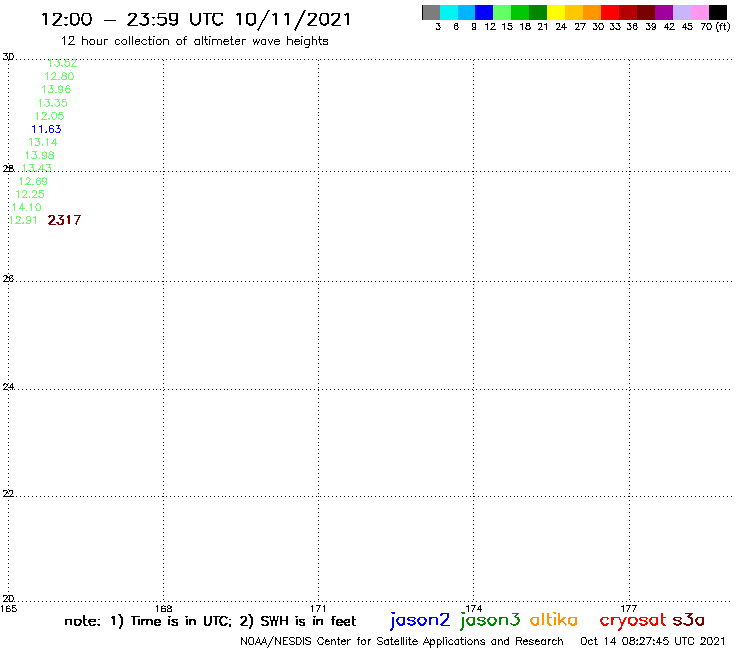Click the bright red legend swatch
Viewport: 740px width, 650px height.
tap(610, 12)
